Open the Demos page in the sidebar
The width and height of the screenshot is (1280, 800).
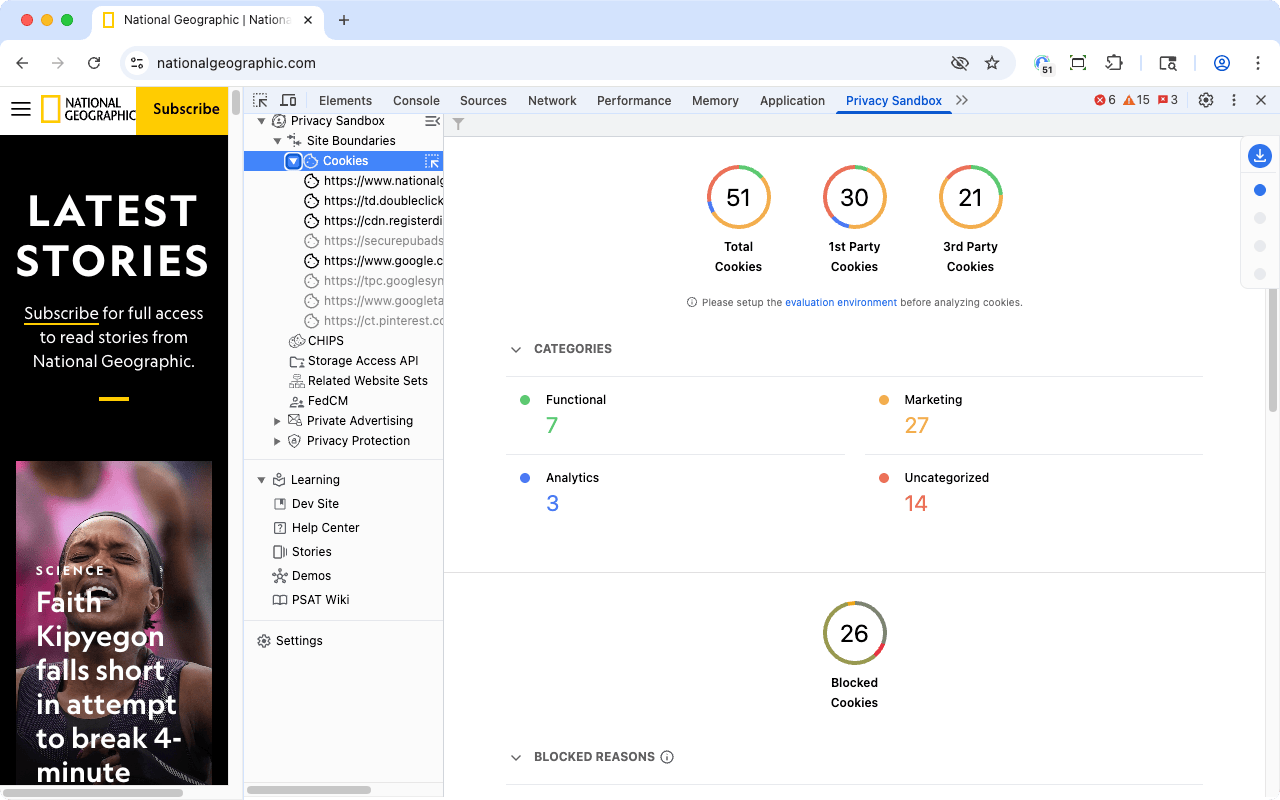coord(309,575)
